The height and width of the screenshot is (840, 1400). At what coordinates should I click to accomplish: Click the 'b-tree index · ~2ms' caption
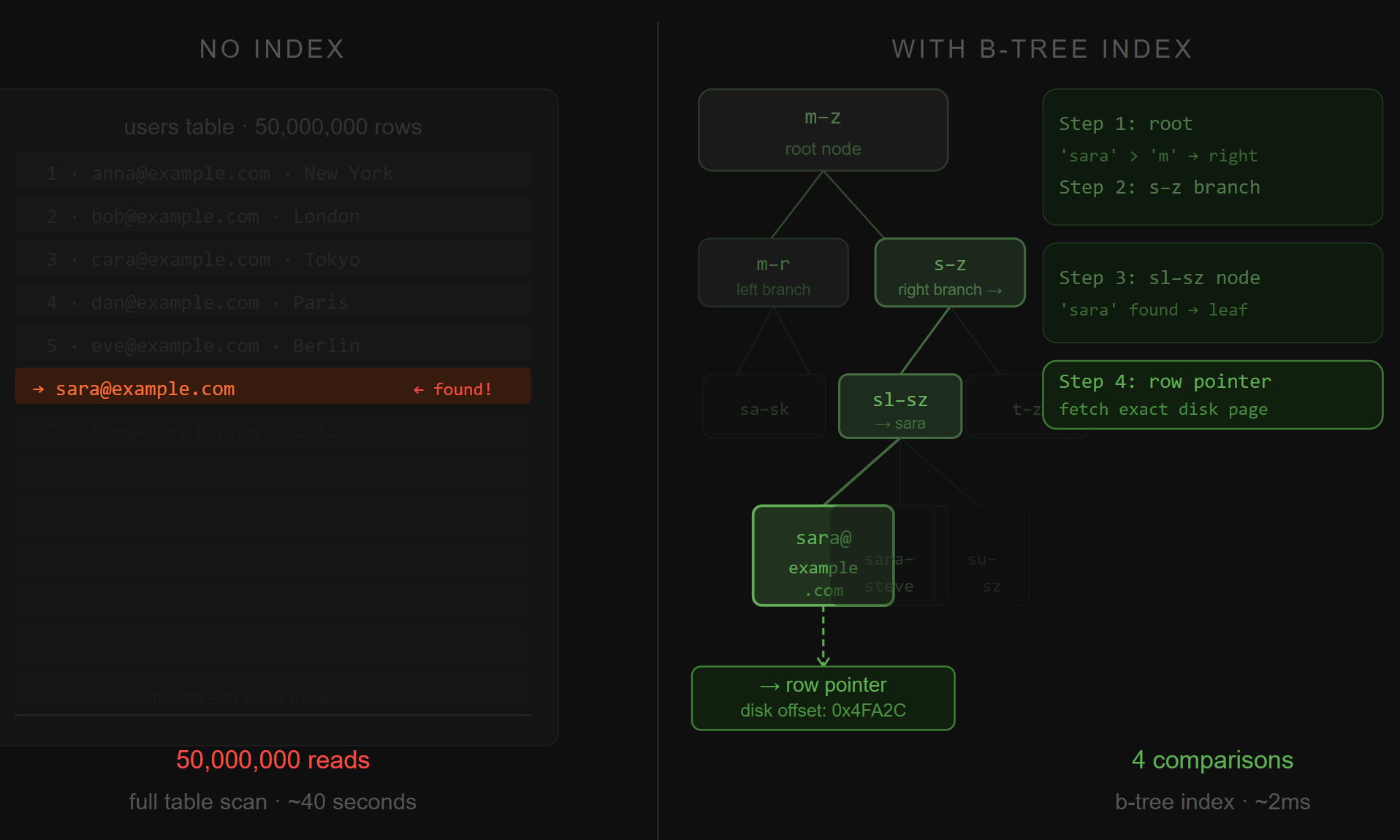[x=1212, y=801]
